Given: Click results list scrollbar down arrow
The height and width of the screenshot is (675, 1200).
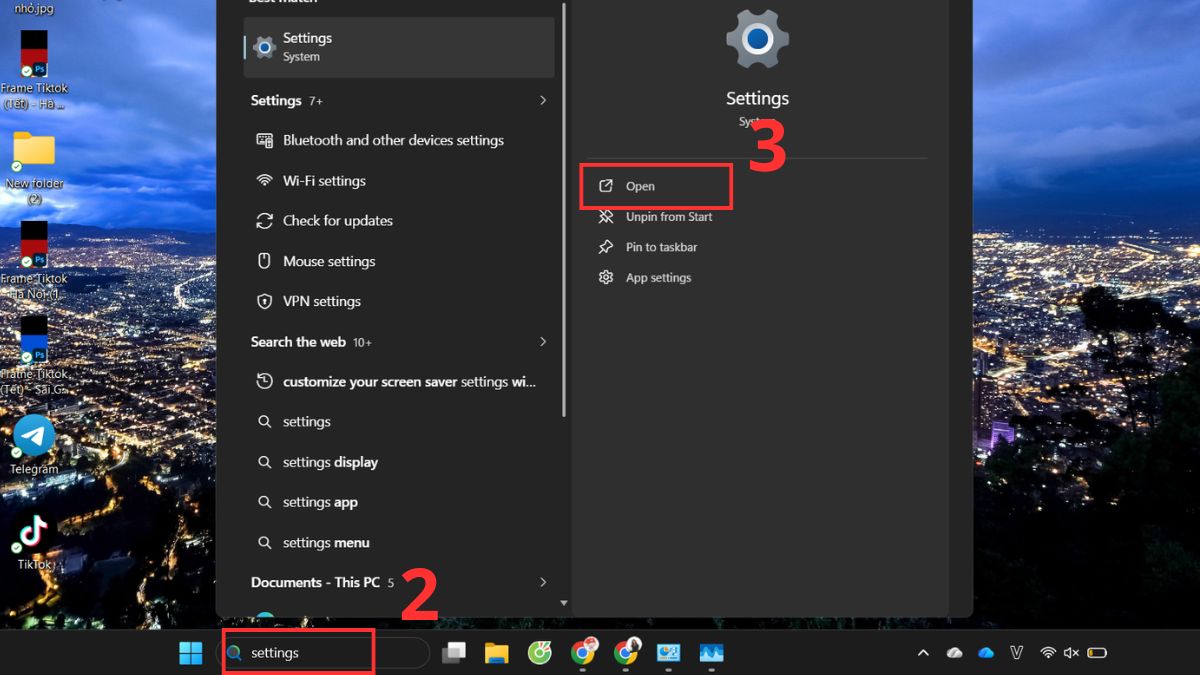Looking at the screenshot, I should (x=563, y=603).
